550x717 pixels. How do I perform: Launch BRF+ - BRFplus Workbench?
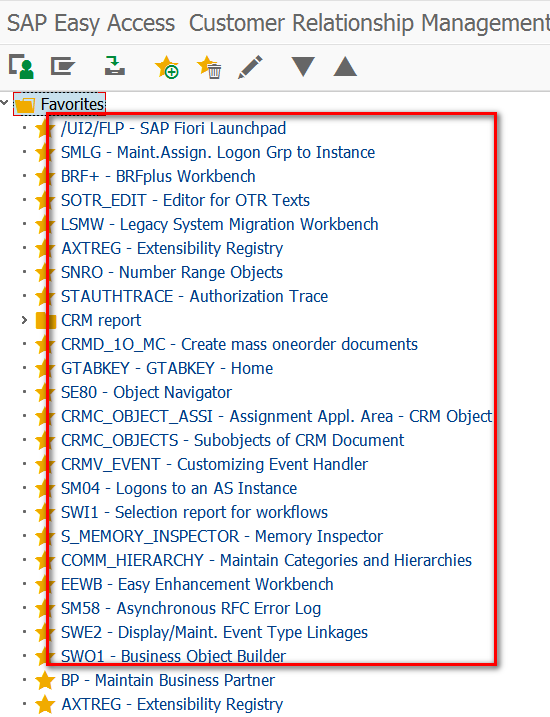point(158,177)
